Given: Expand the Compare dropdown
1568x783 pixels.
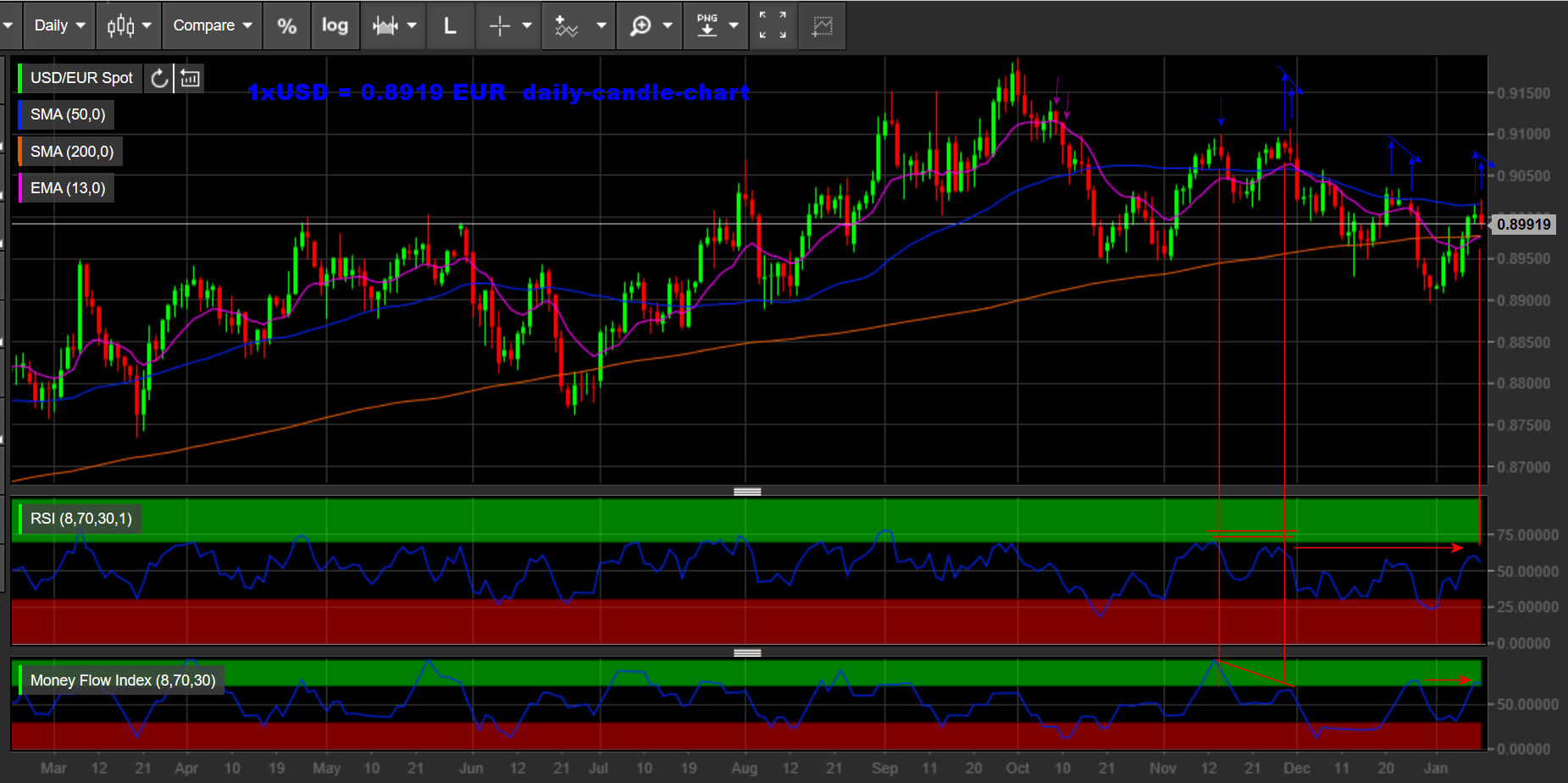Looking at the screenshot, I should tap(213, 25).
